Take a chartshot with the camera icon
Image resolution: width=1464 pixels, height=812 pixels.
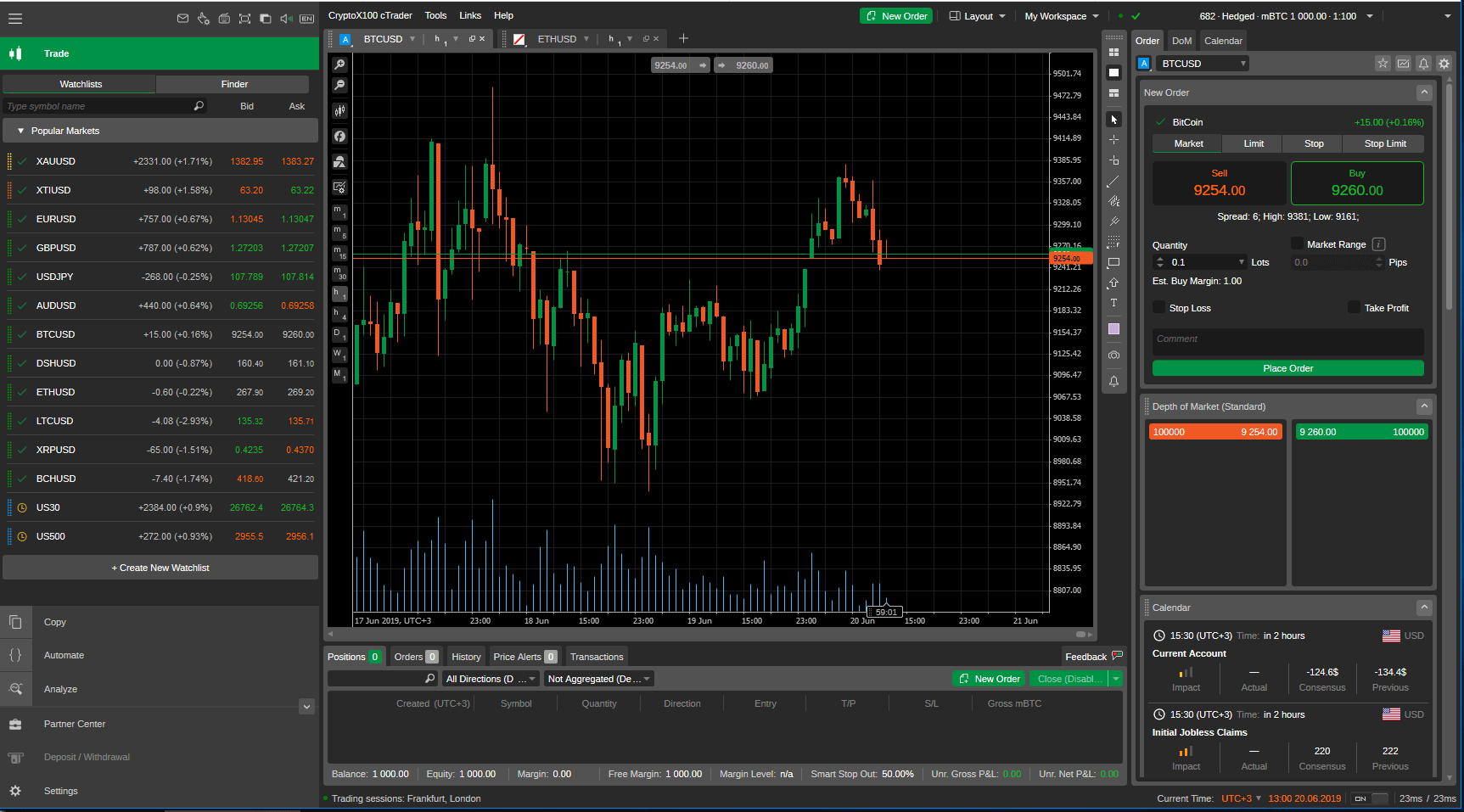pos(1113,355)
